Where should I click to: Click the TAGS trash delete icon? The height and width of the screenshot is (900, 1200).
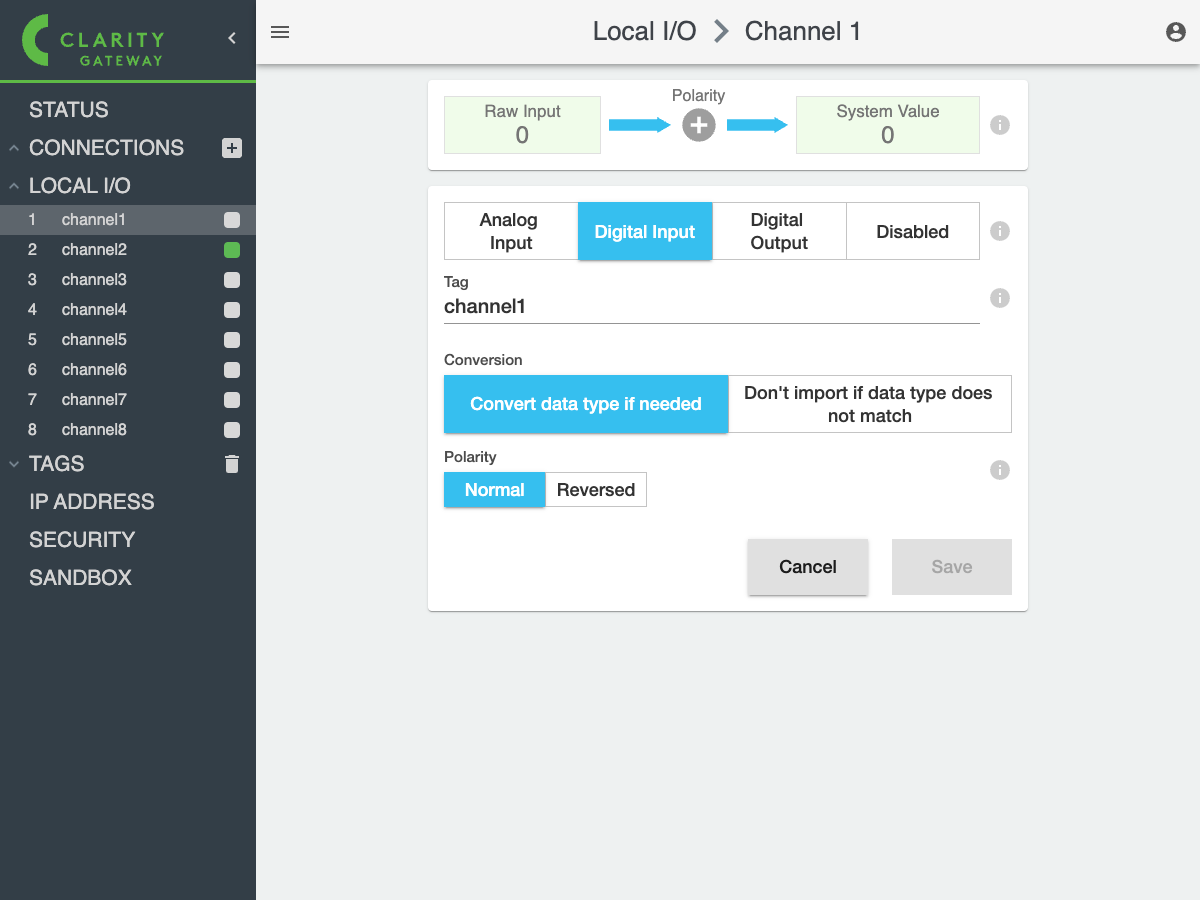pyautogui.click(x=232, y=464)
